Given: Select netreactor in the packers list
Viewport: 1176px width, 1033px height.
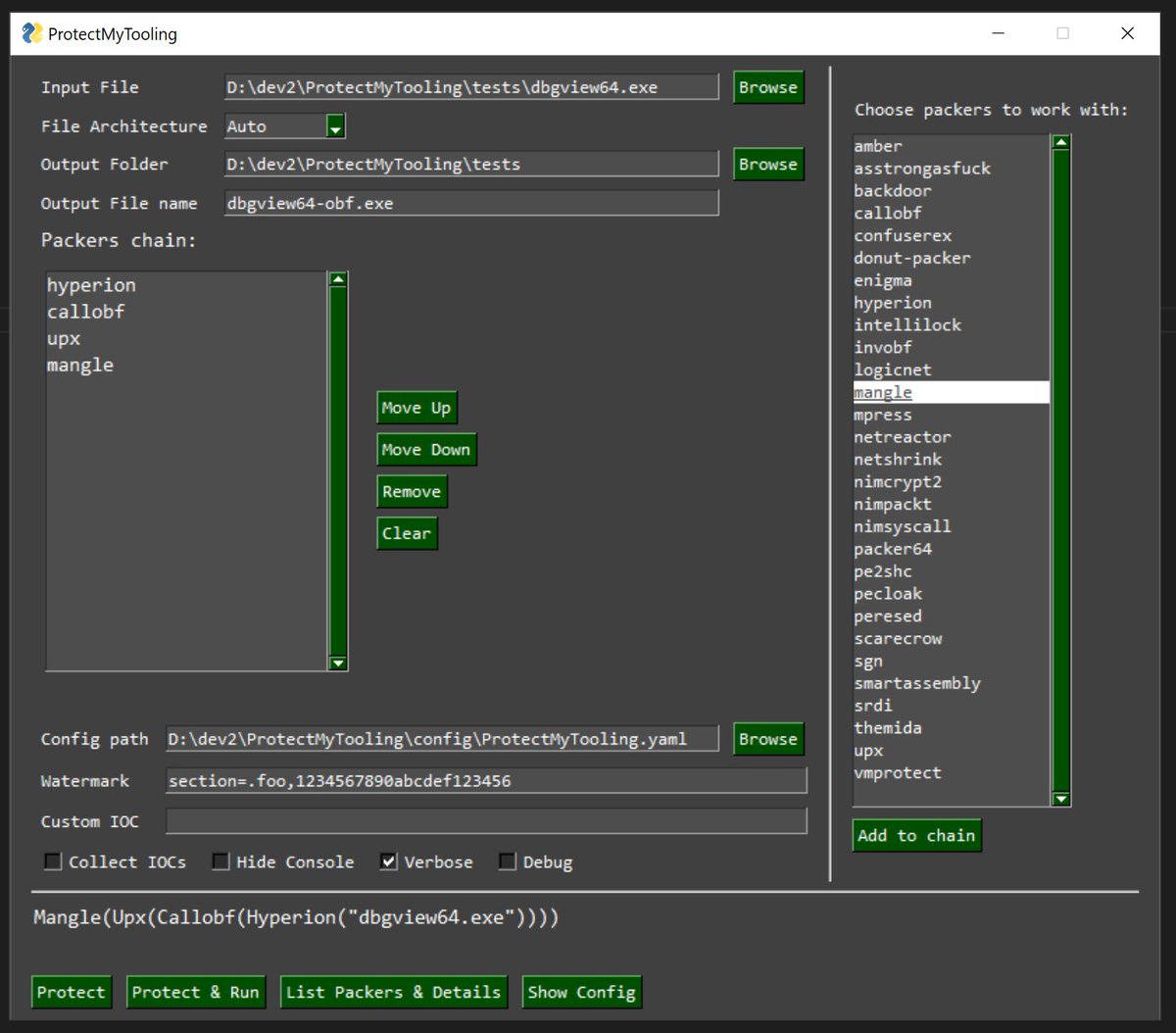Looking at the screenshot, I should [951, 437].
